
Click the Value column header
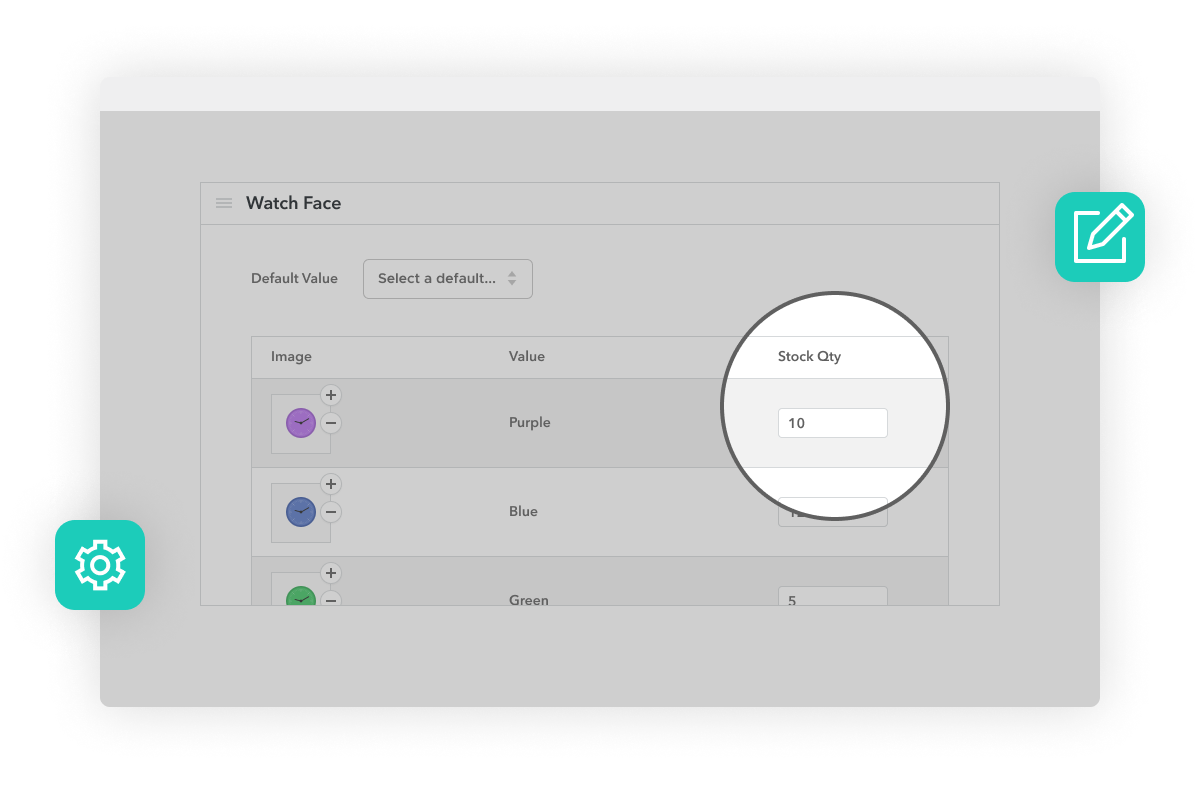[527, 356]
